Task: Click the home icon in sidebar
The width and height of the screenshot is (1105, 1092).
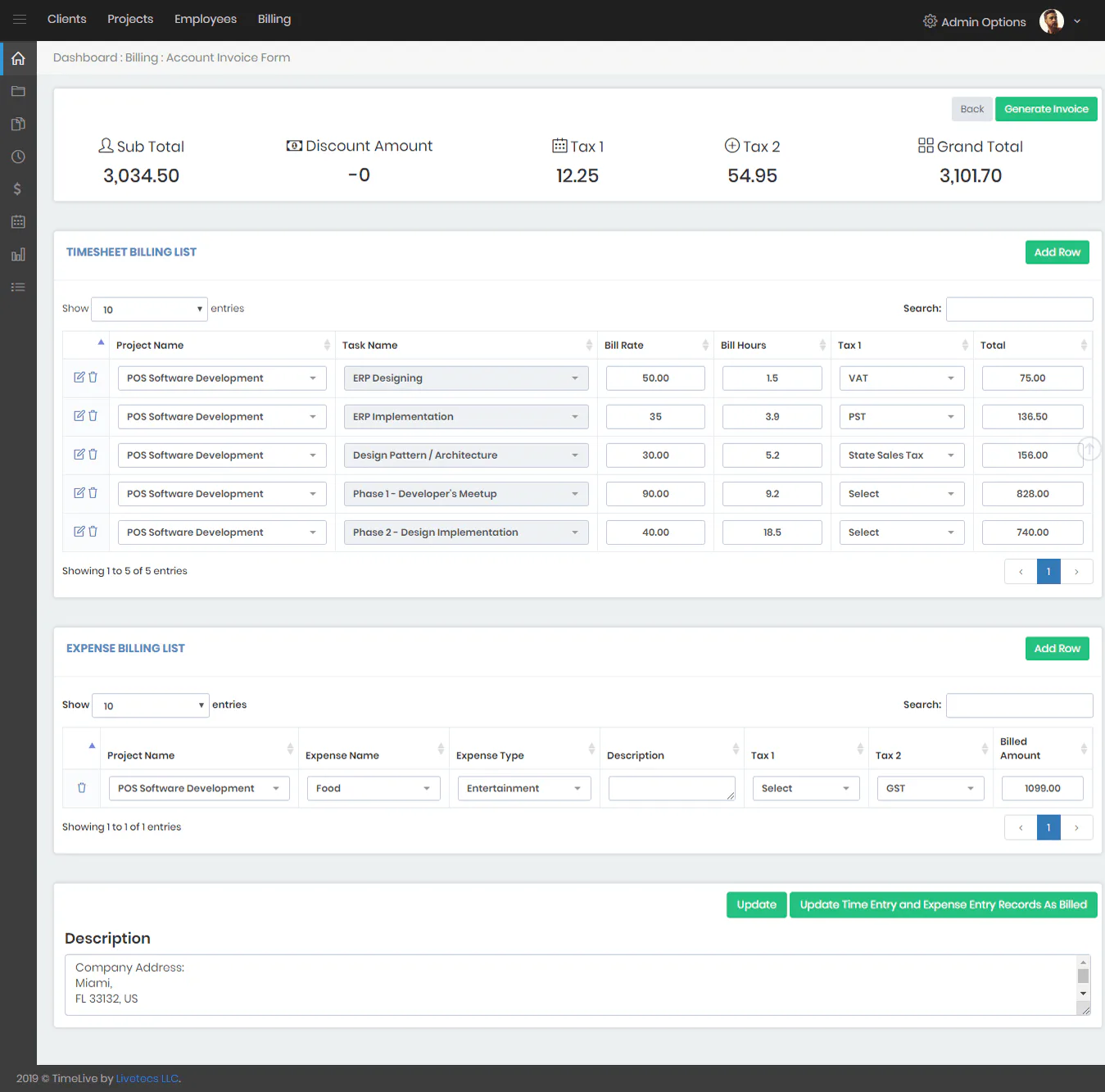Action: click(x=18, y=58)
